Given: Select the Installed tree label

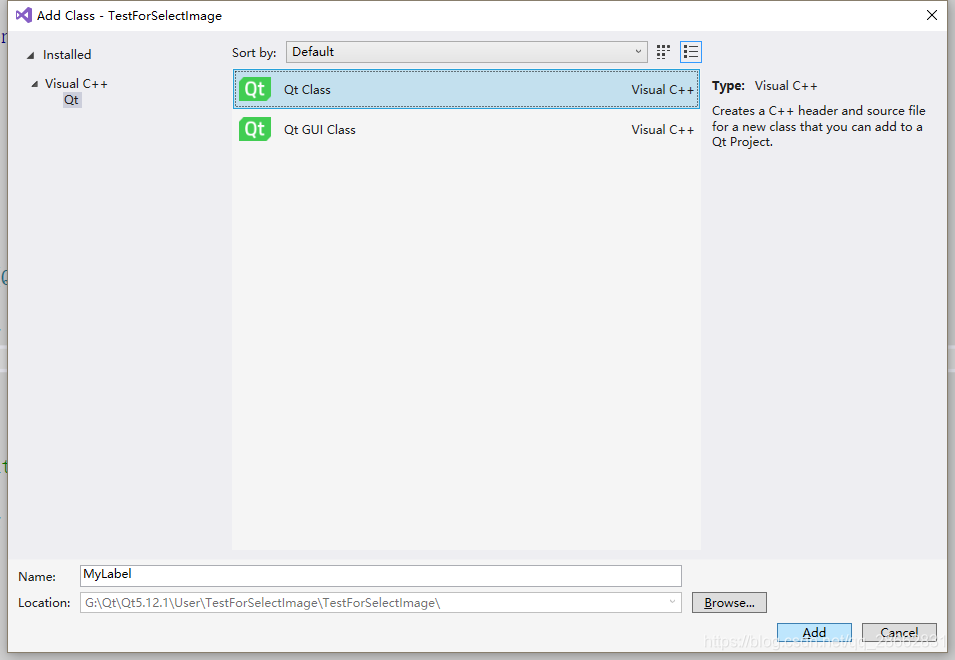Looking at the screenshot, I should 67,55.
